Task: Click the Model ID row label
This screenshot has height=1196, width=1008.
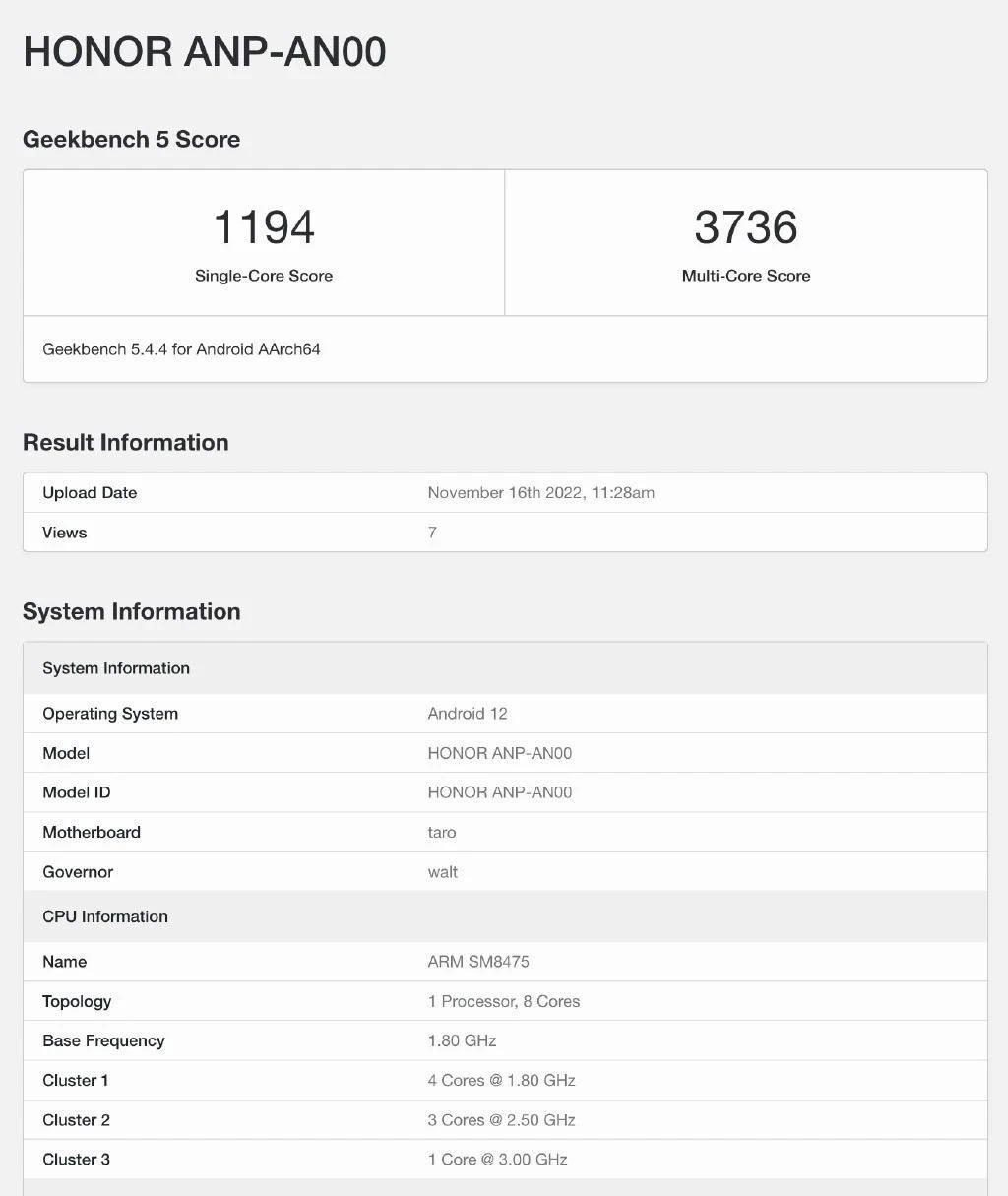Action: [x=77, y=792]
